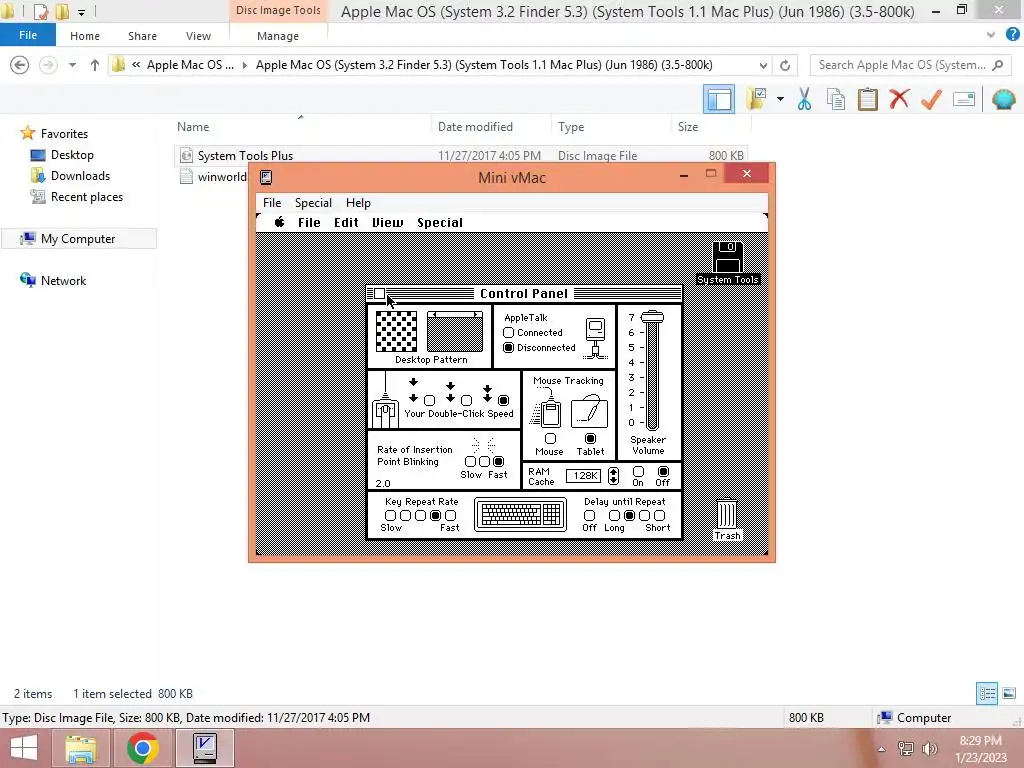The image size is (1024, 768).
Task: Launch Chrome from the taskbar
Action: pyautogui.click(x=142, y=748)
